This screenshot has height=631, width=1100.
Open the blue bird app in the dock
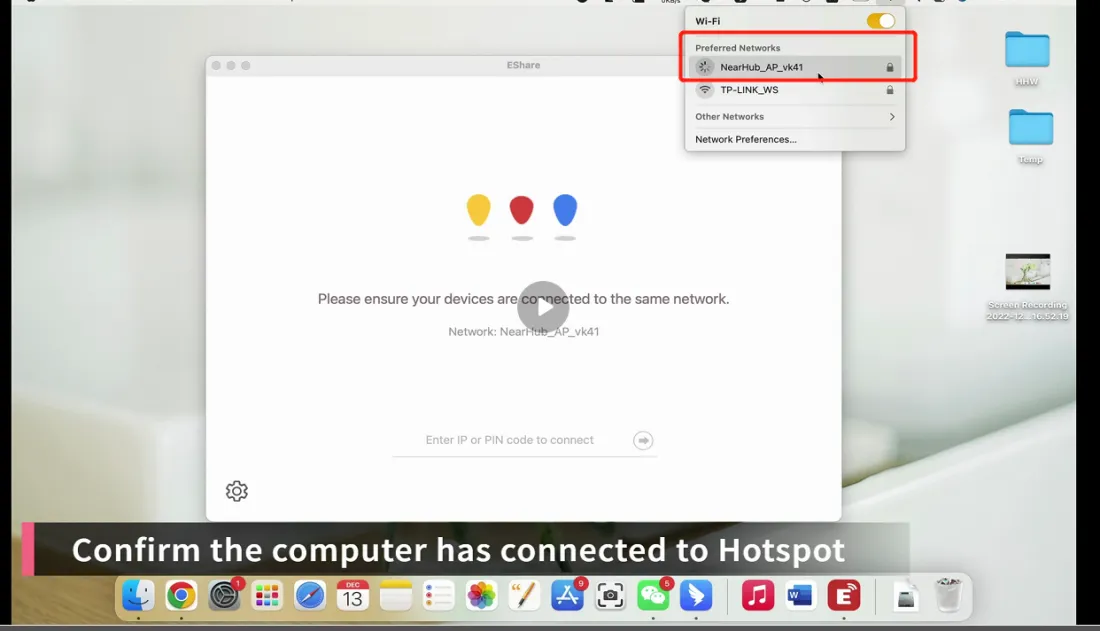[x=696, y=596]
